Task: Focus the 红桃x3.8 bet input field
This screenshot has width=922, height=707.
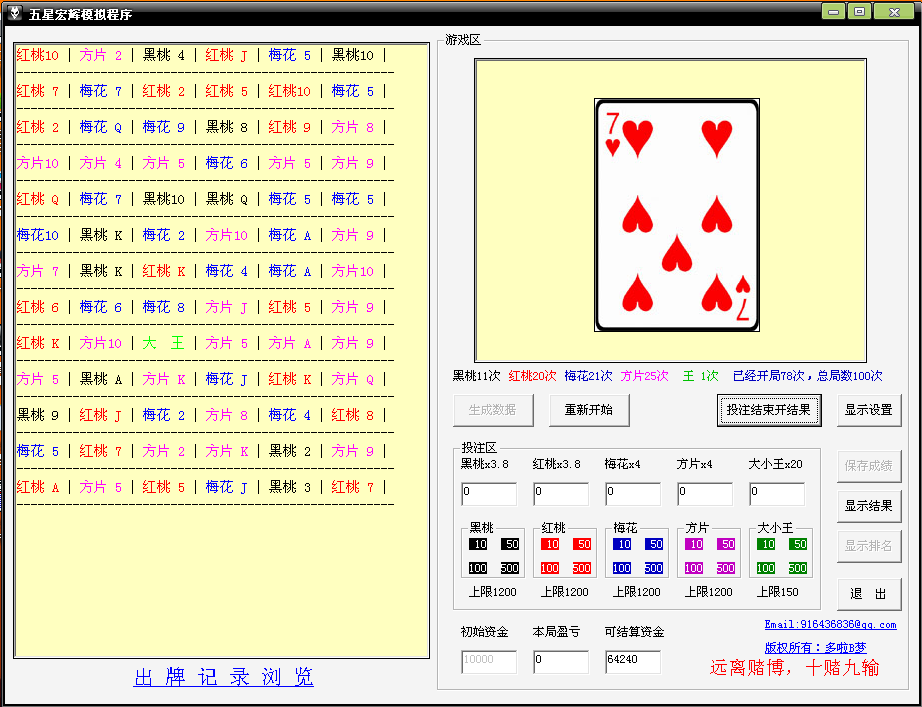Action: (x=561, y=494)
